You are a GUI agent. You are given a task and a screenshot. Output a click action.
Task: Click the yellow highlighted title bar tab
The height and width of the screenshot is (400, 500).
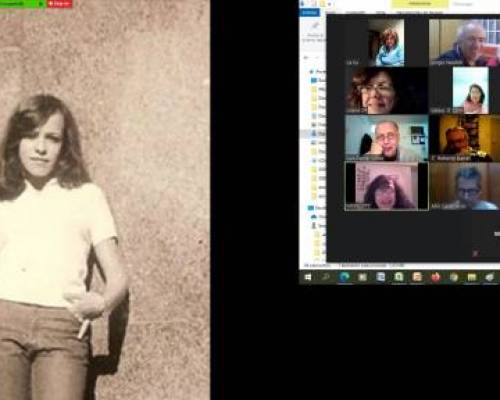coord(420,4)
